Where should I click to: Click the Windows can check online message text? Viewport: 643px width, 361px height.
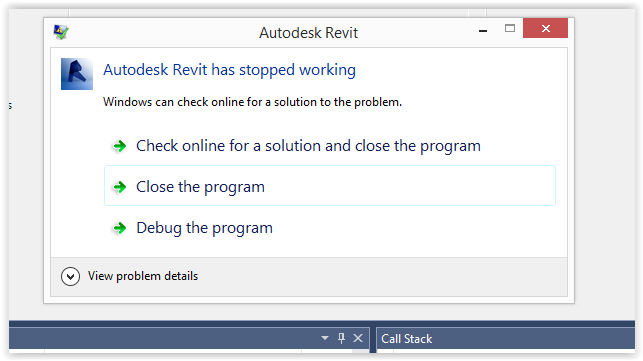point(252,102)
